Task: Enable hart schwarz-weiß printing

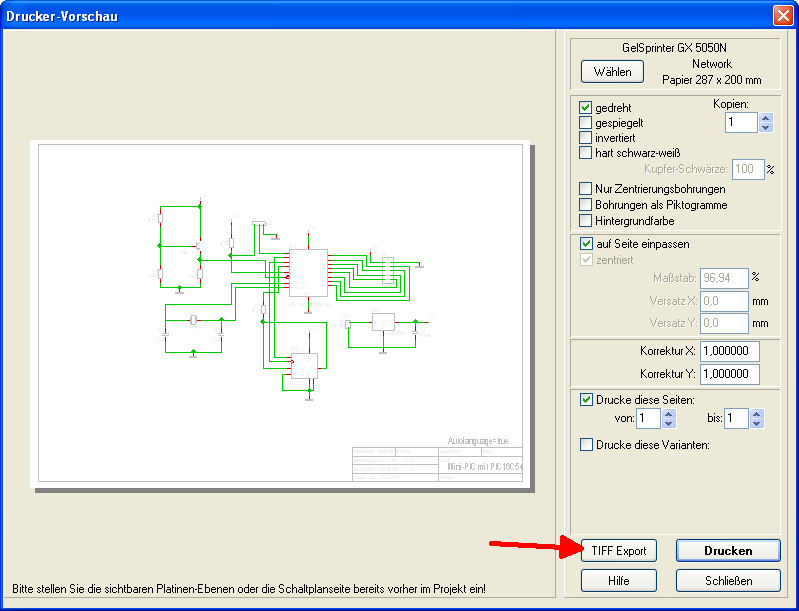Action: pyautogui.click(x=586, y=152)
